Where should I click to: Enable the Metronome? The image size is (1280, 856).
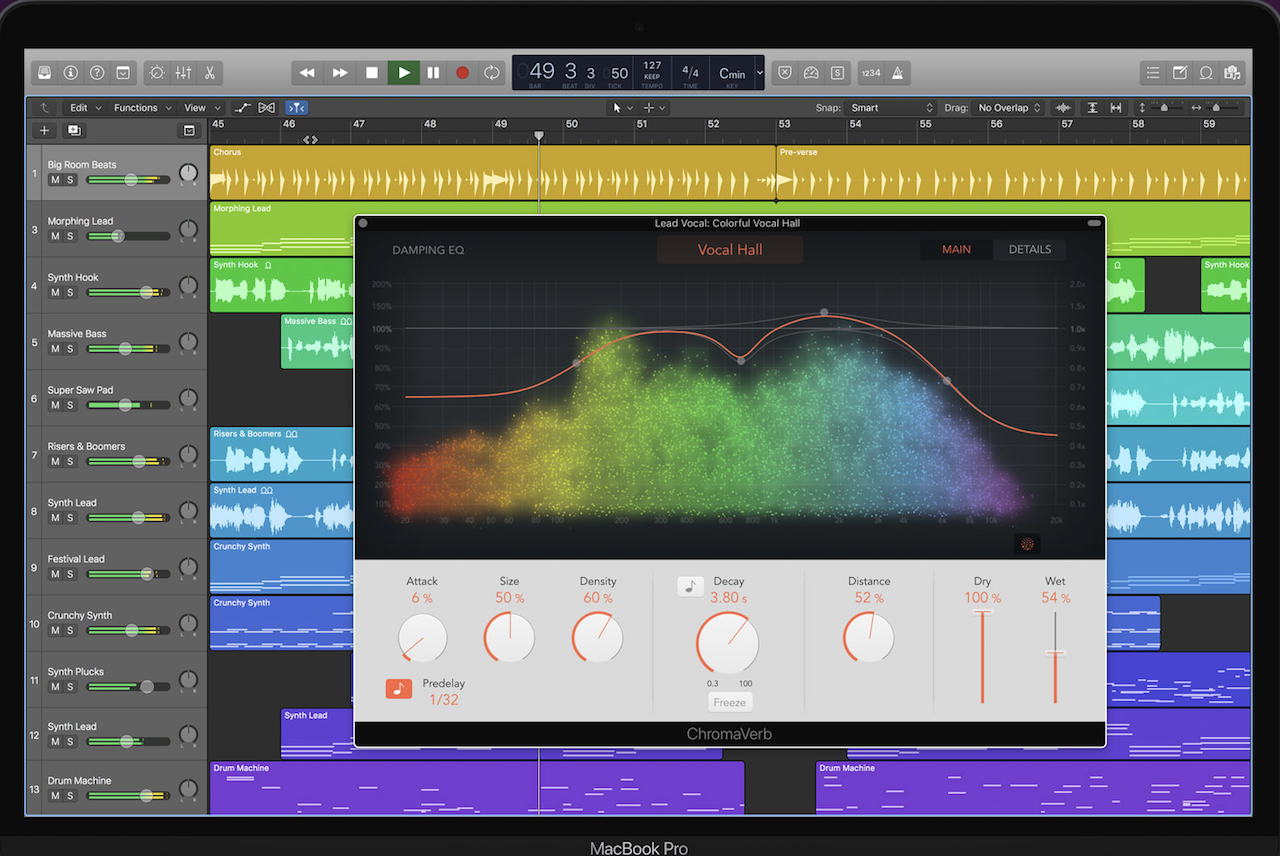(898, 72)
